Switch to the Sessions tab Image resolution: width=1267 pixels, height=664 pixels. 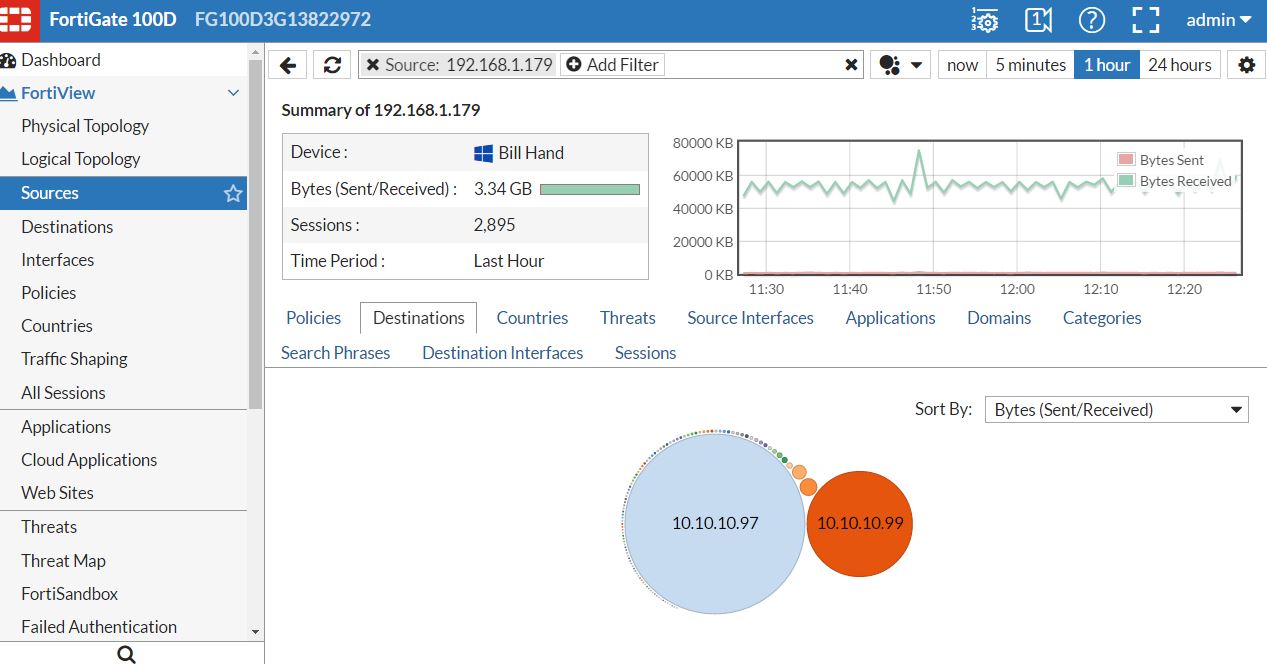(x=645, y=353)
